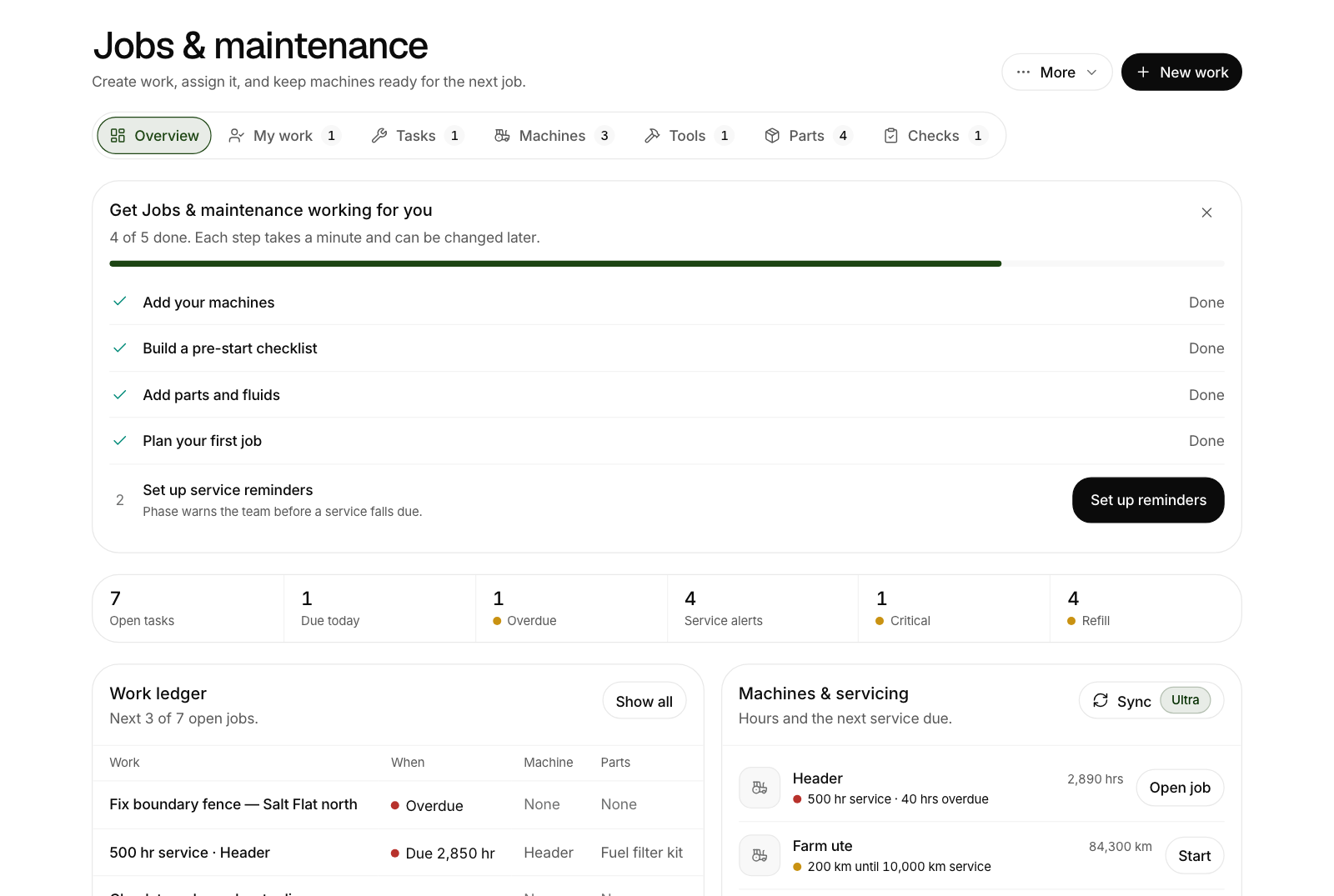Select the Add your machines step
Screen dimensions: 1334x896
click(667, 303)
